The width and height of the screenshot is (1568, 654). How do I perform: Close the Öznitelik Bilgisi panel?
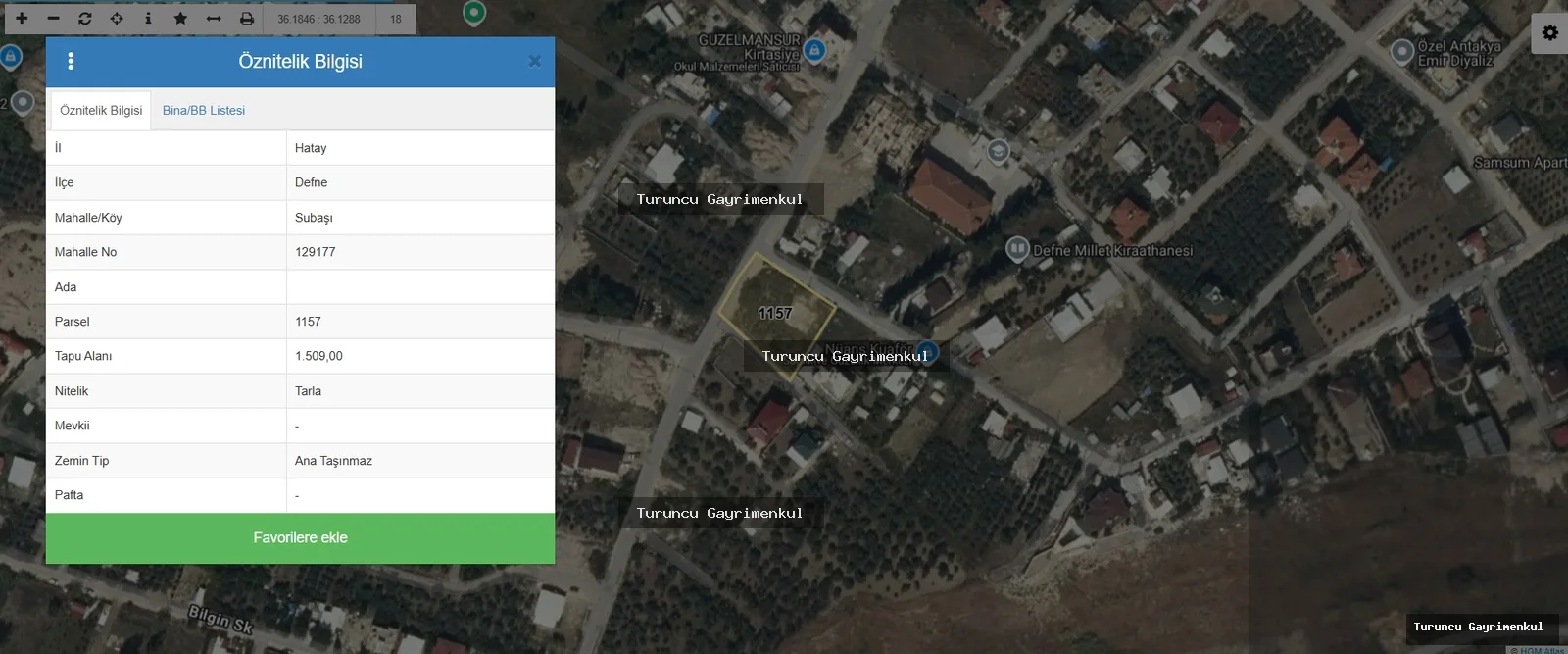[534, 61]
